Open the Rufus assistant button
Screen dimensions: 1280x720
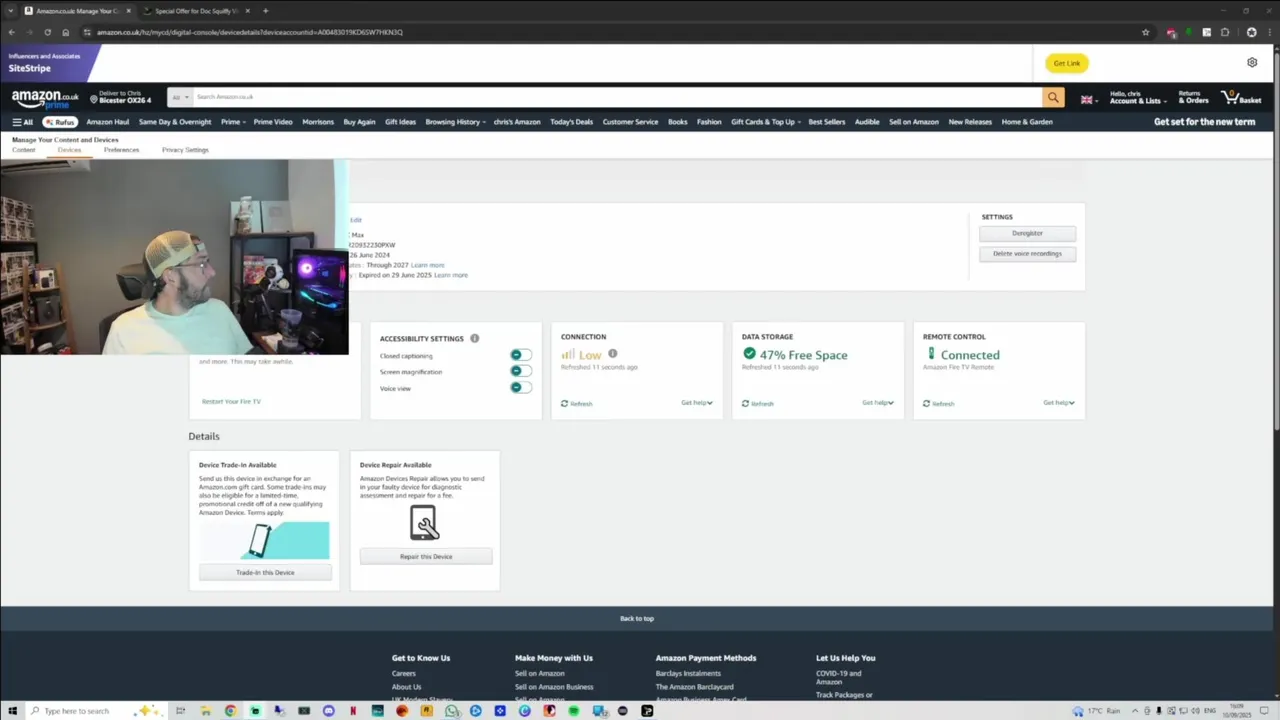(60, 122)
